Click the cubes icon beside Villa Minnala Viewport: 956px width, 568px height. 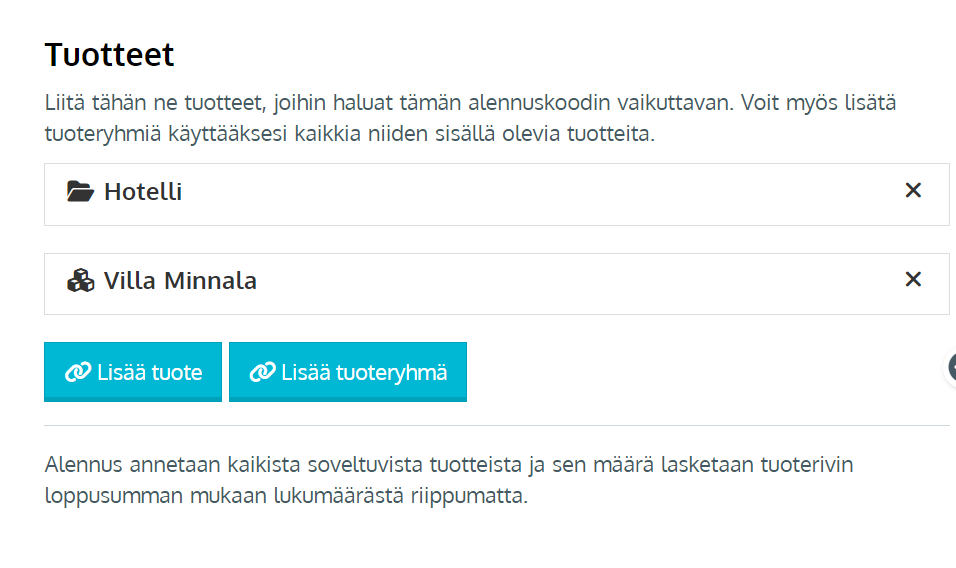coord(80,281)
